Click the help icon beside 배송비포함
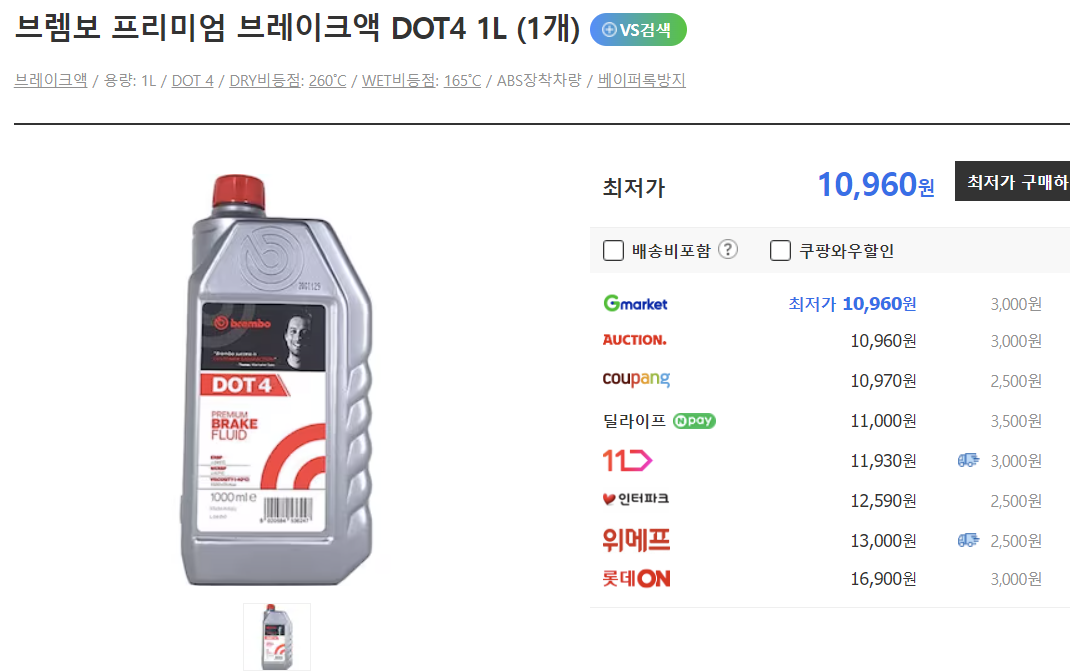Image resolution: width=1070 pixels, height=672 pixels. click(728, 250)
